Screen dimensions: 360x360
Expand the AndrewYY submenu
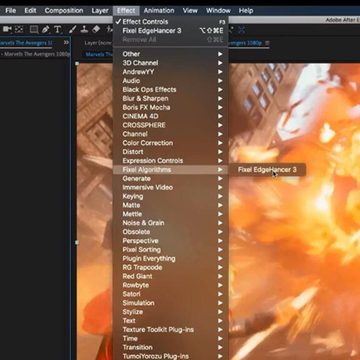coord(170,72)
